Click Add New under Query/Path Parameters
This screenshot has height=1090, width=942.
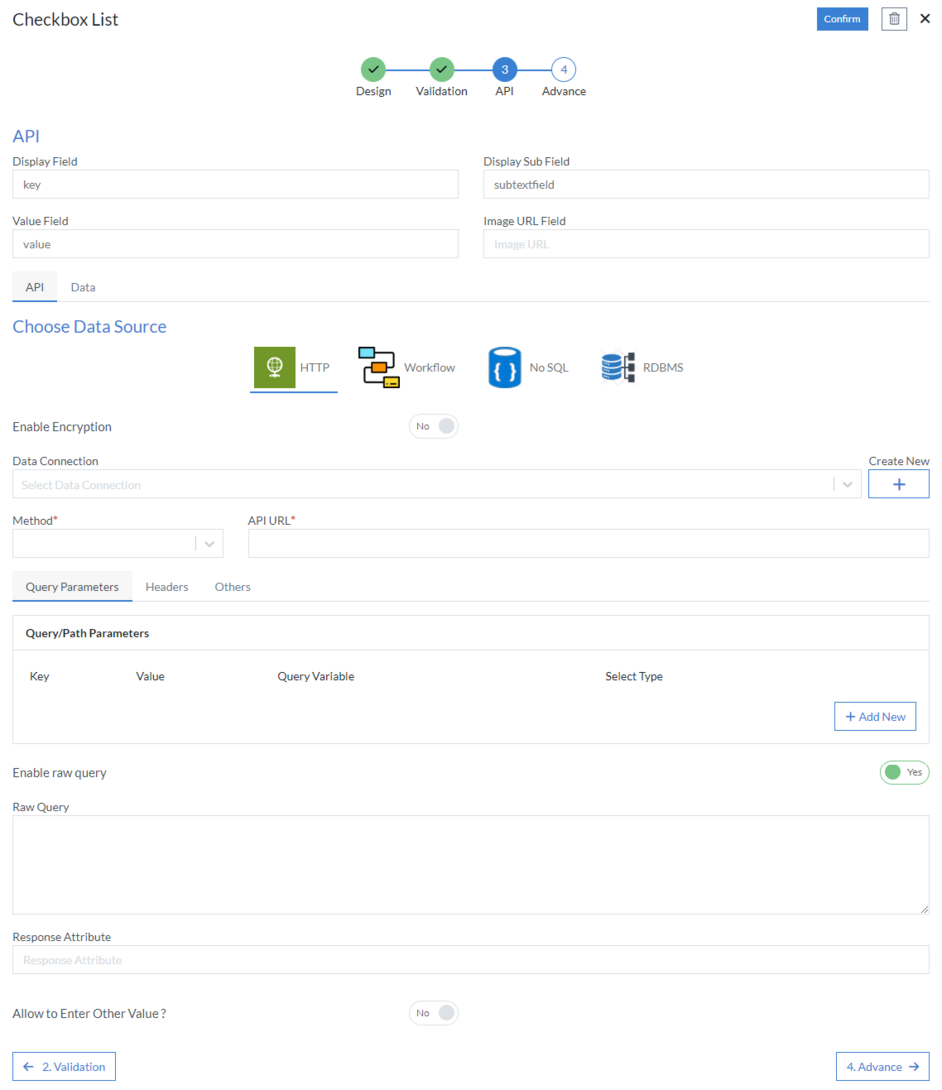click(874, 716)
